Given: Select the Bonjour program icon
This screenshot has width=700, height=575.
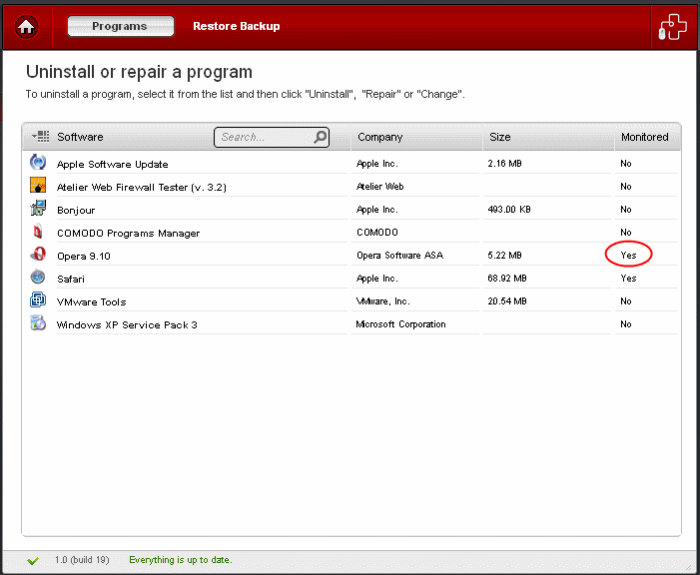Looking at the screenshot, I should [x=38, y=208].
